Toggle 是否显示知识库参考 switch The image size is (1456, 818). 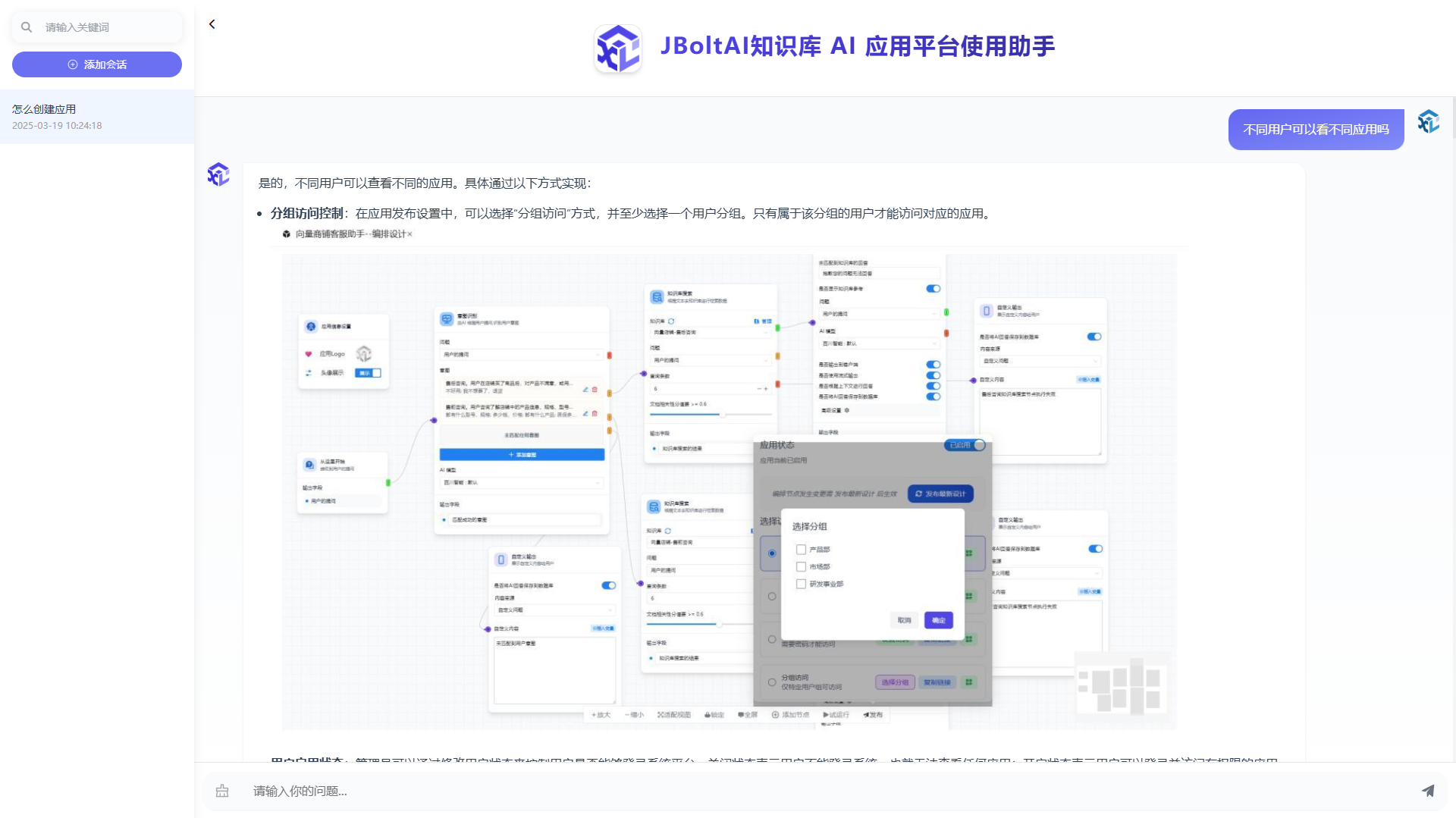pyautogui.click(x=934, y=289)
